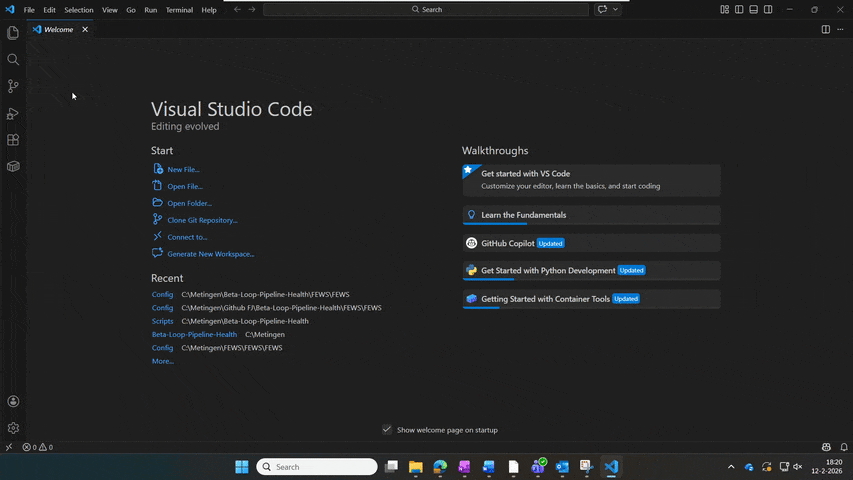This screenshot has height=480, width=853.
Task: Open Outlook from taskbar
Action: click(562, 466)
